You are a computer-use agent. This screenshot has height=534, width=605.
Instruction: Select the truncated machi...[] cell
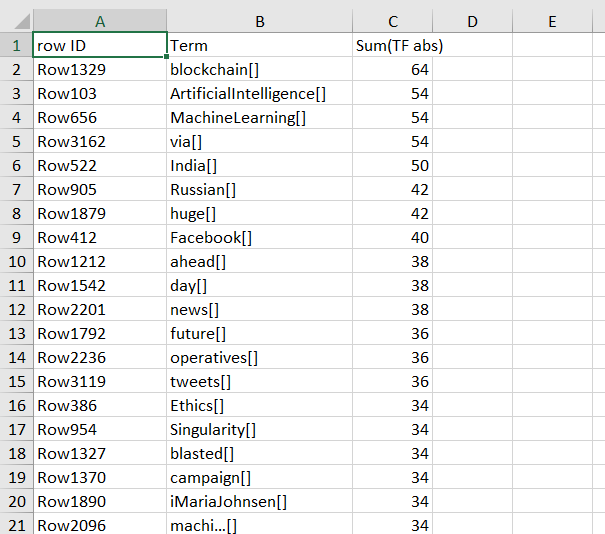click(260, 524)
